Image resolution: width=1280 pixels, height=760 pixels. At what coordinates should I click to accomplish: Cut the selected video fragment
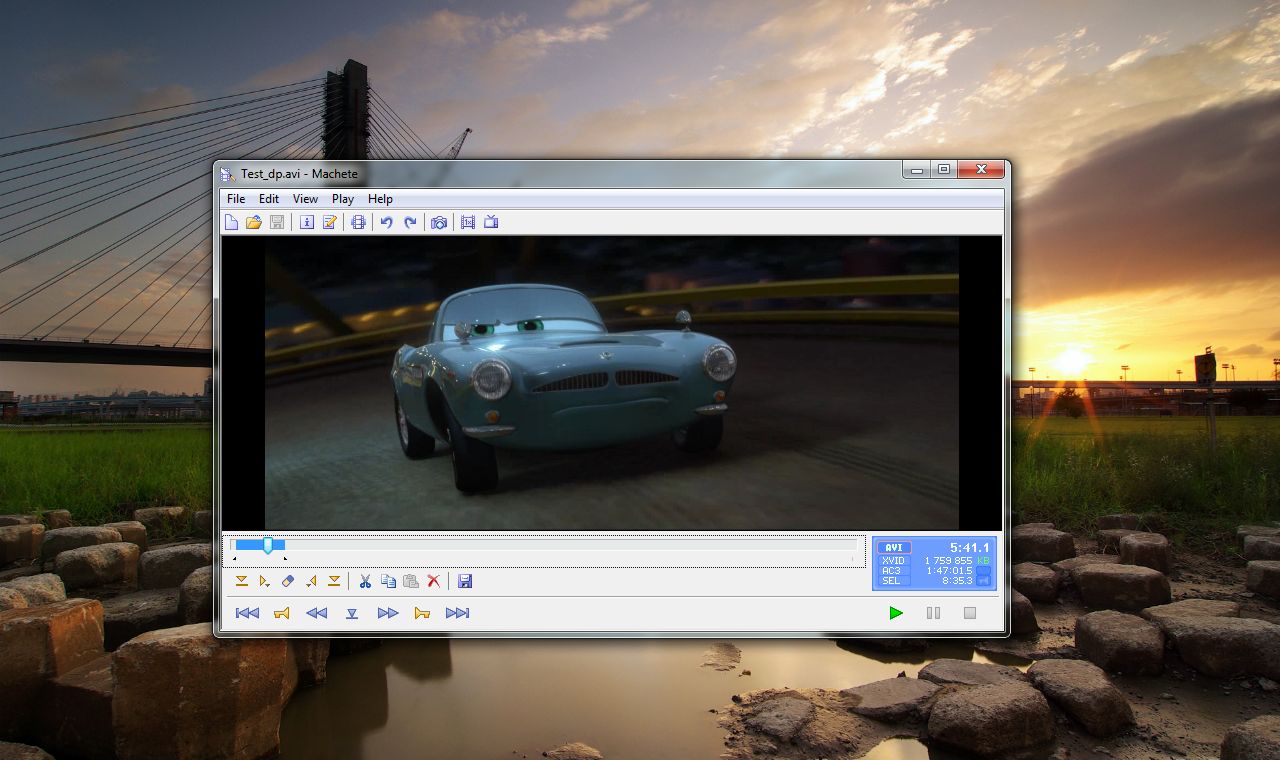(x=365, y=581)
